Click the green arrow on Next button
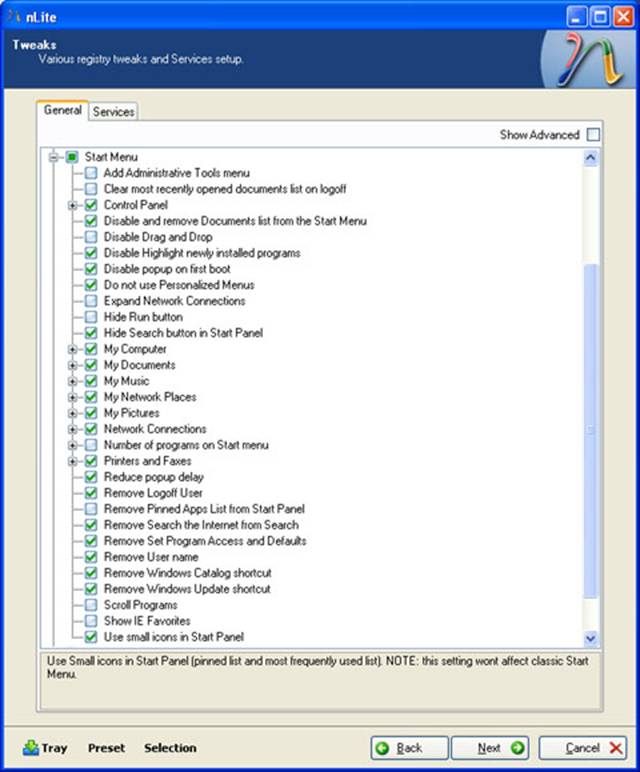The height and width of the screenshot is (772, 640). pos(517,748)
